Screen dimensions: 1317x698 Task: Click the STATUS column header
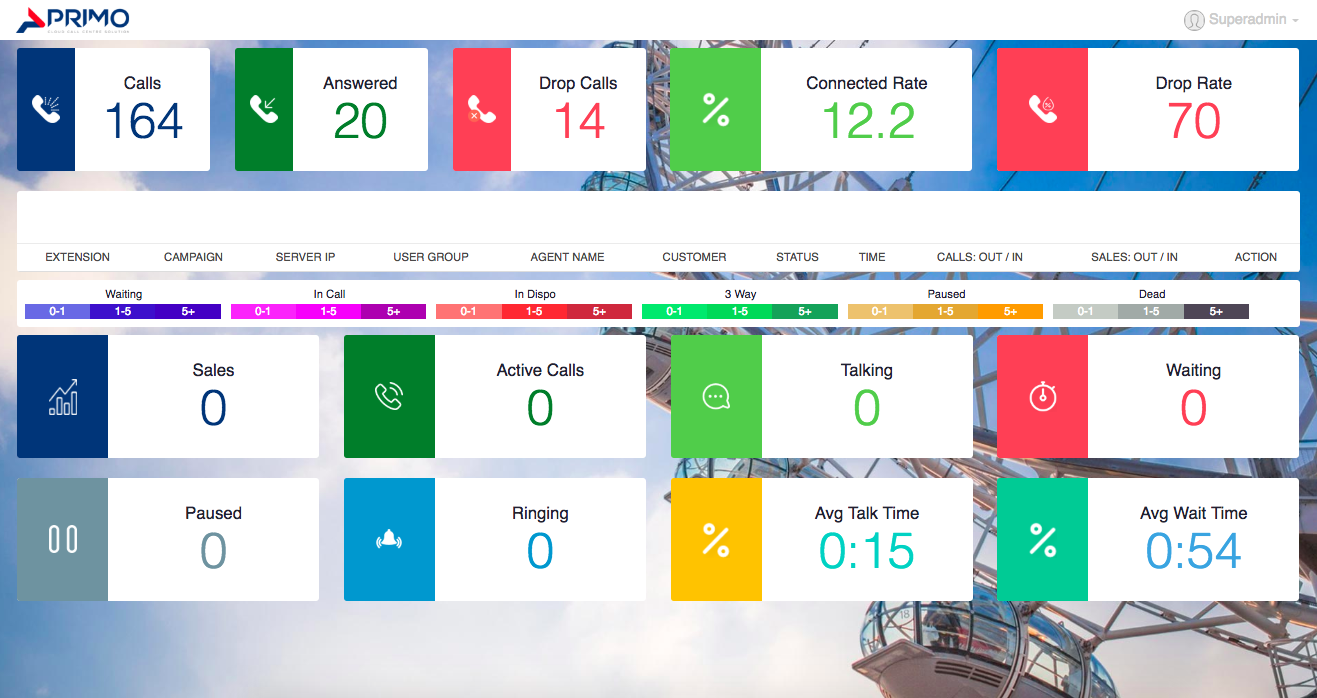coord(797,257)
